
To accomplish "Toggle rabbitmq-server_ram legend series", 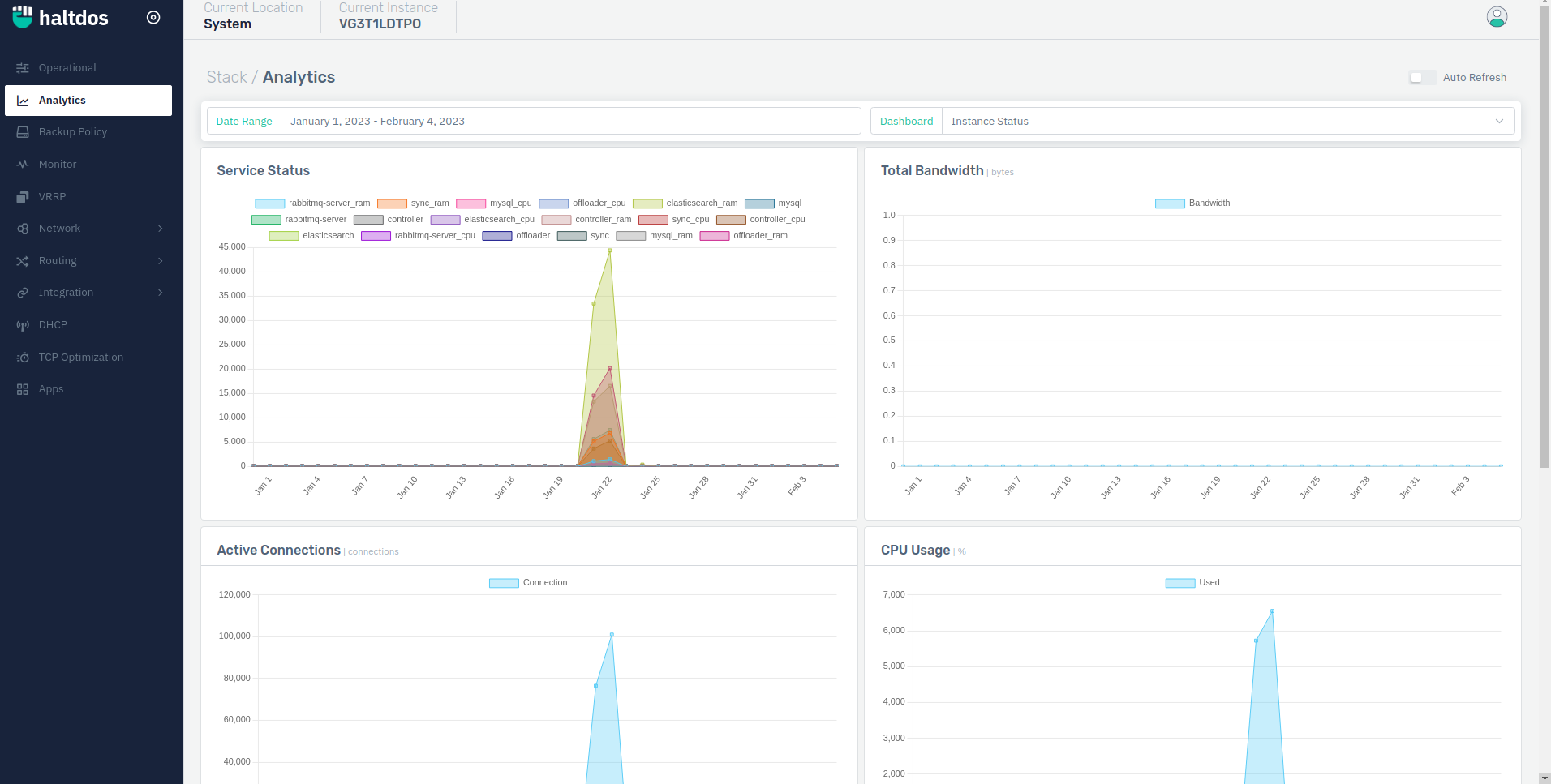I will click(x=312, y=203).
